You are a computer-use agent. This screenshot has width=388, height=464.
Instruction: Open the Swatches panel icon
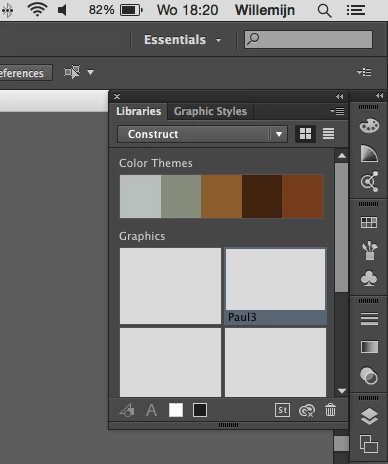coord(369,222)
